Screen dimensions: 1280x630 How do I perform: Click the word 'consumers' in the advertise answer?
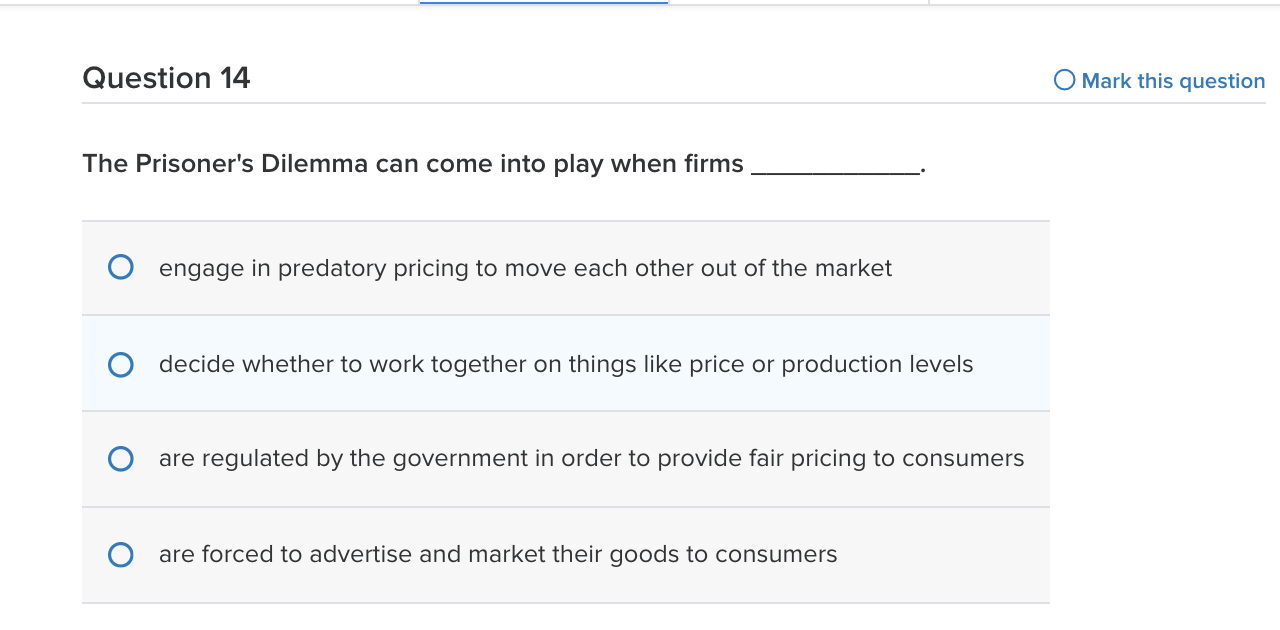click(776, 554)
